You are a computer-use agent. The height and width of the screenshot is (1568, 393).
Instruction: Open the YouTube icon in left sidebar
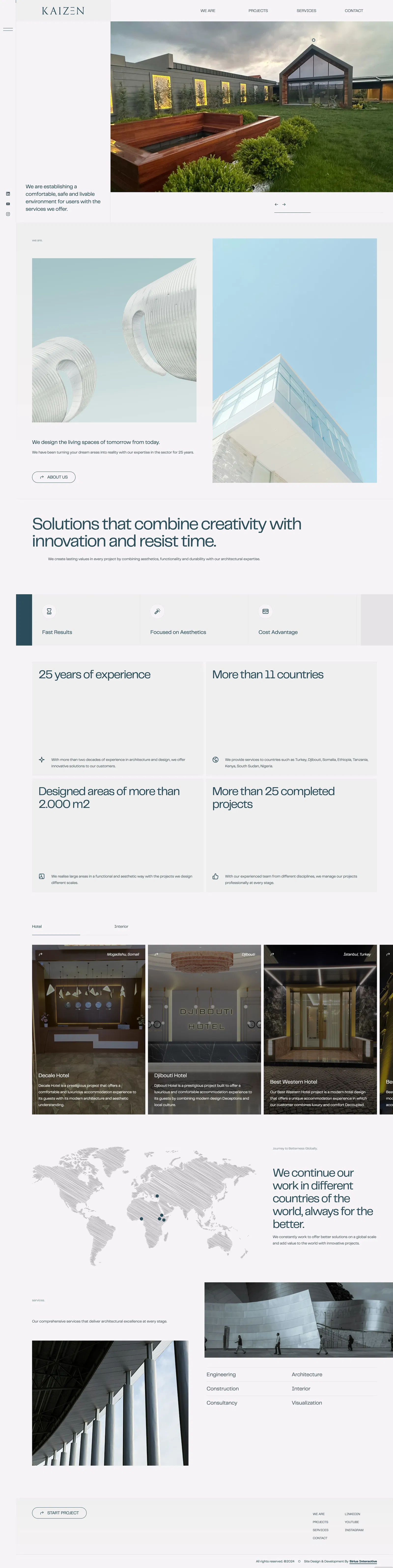pyautogui.click(x=8, y=204)
